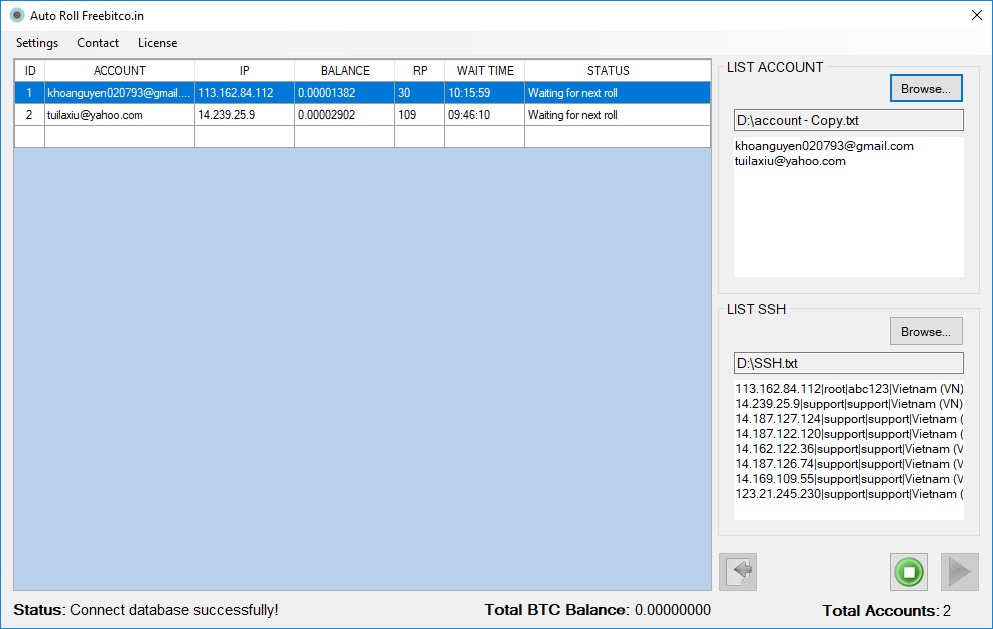Open the License menu
The height and width of the screenshot is (629, 993).
[x=158, y=42]
